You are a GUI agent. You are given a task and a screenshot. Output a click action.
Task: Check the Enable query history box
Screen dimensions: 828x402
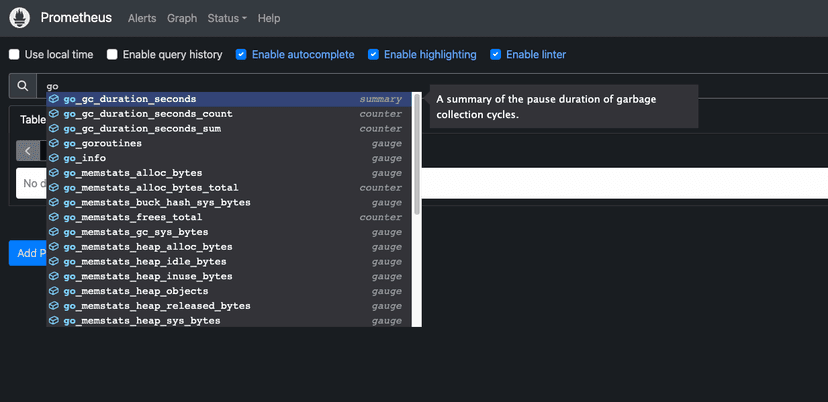[x=113, y=54]
